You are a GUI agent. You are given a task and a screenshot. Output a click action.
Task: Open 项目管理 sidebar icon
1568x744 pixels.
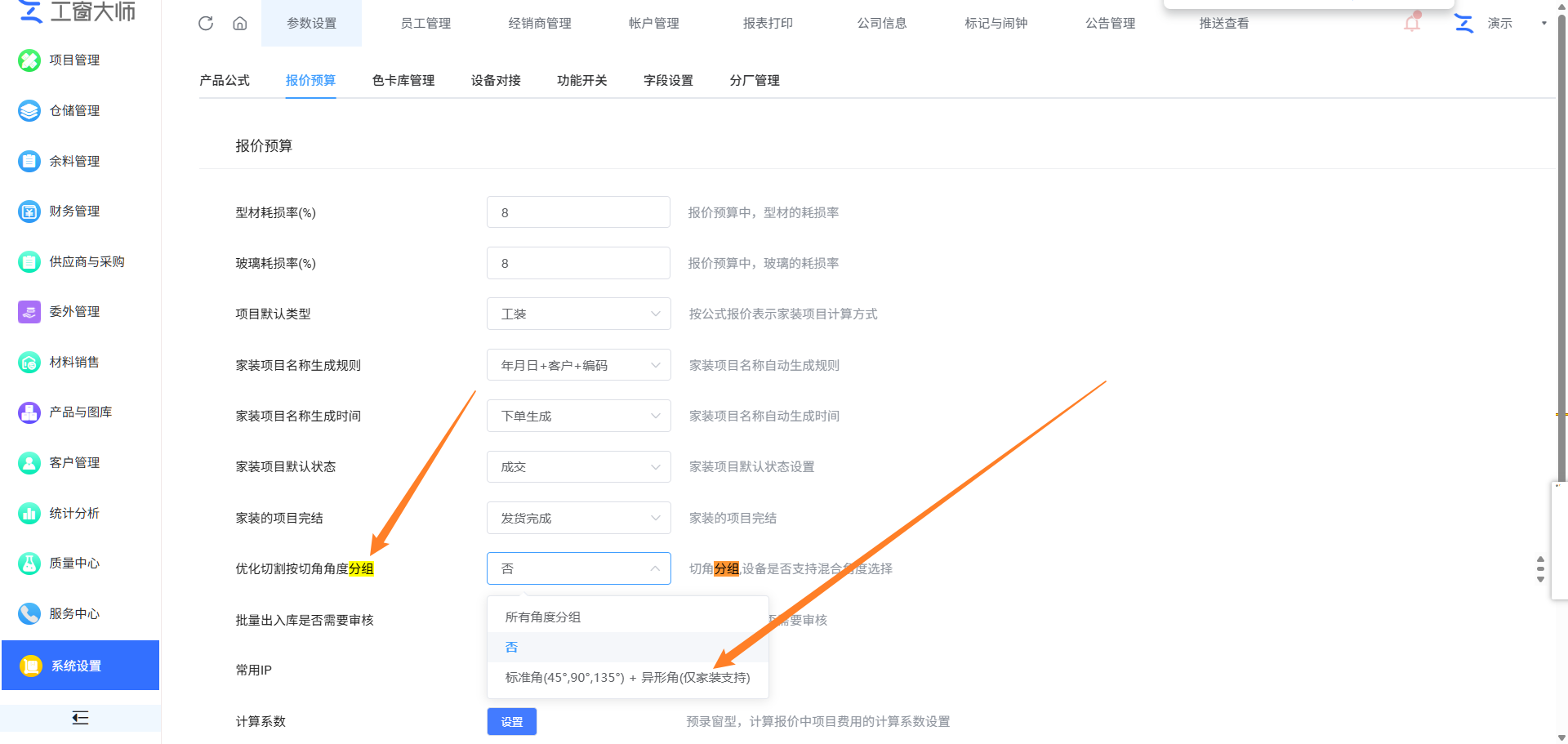pyautogui.click(x=29, y=60)
